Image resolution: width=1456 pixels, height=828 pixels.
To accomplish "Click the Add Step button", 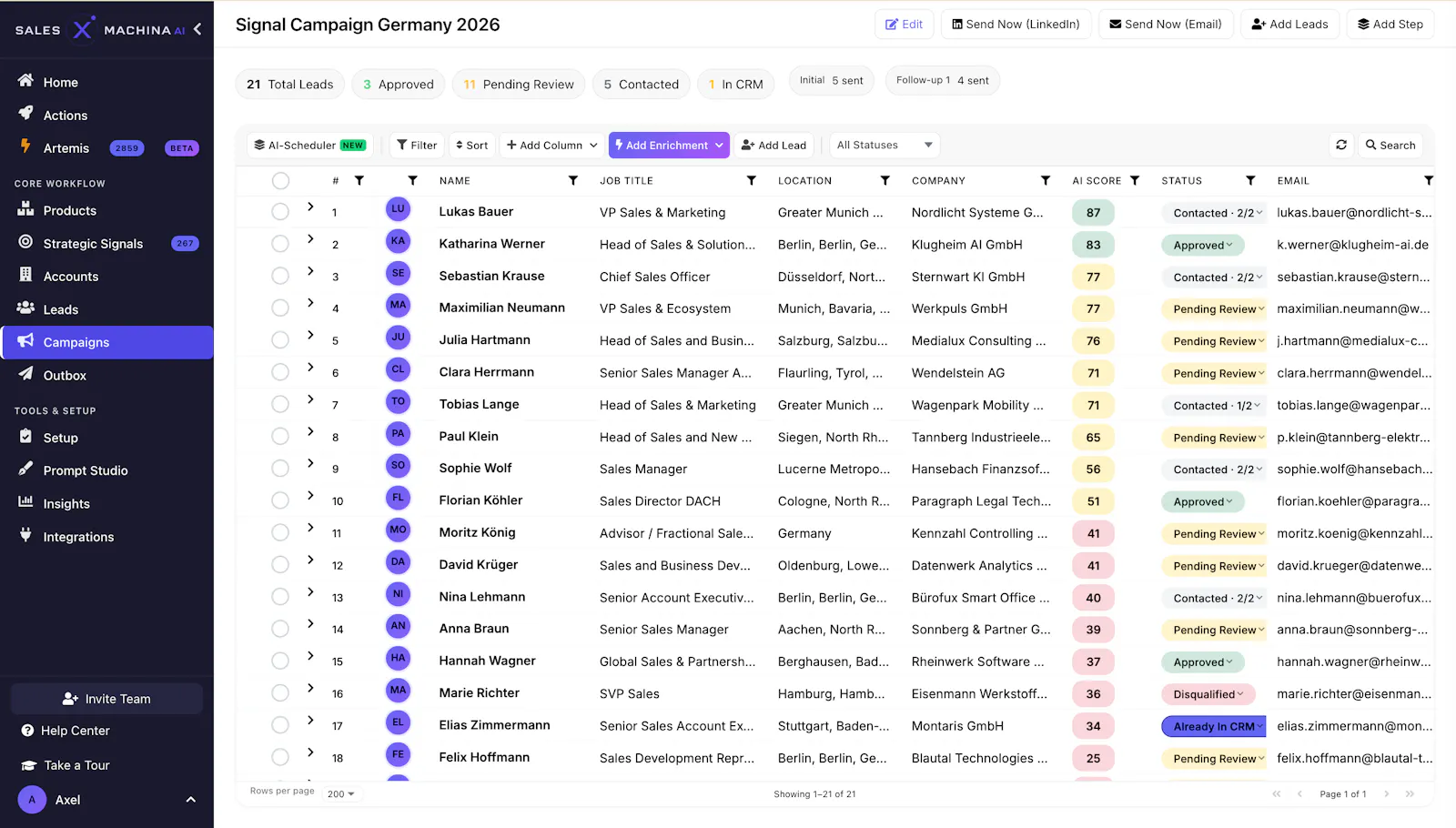I will pos(1390,25).
